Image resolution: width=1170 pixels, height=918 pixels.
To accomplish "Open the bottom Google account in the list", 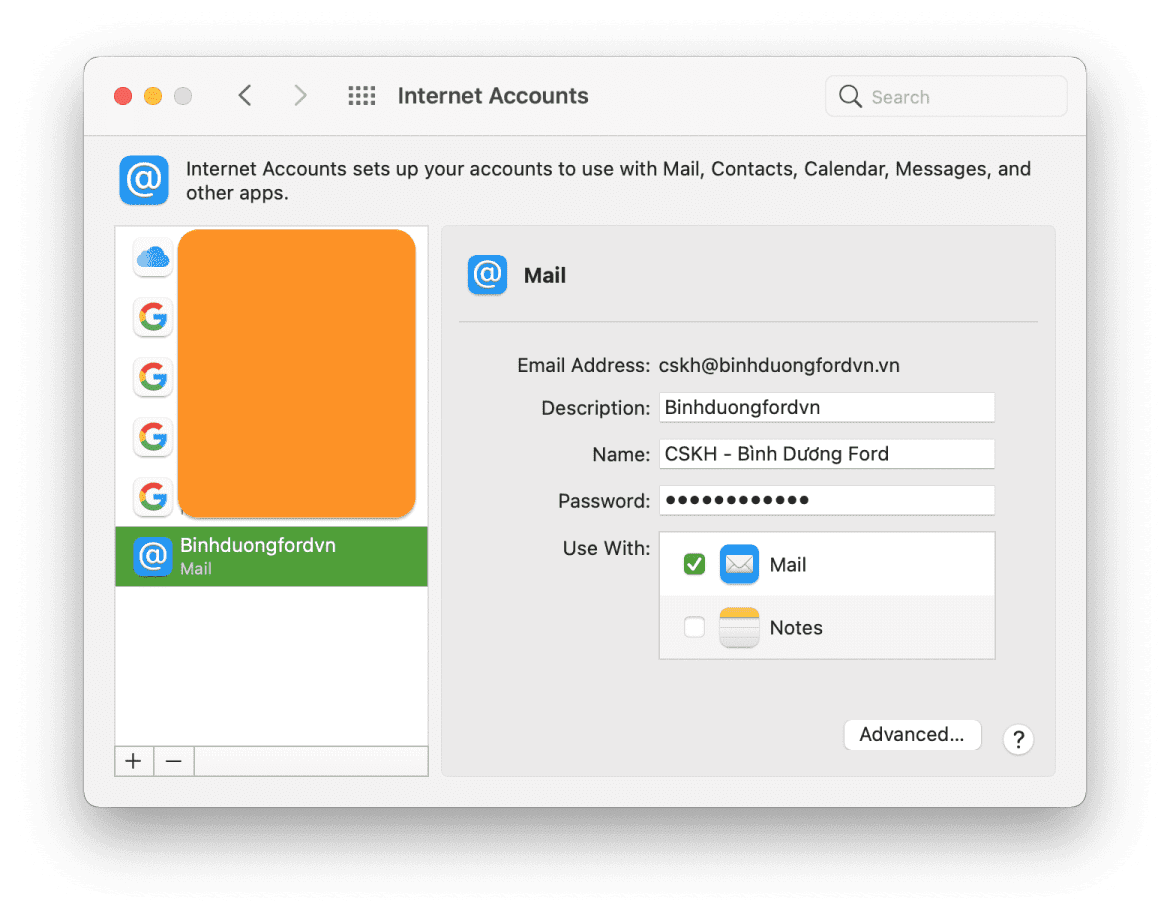I will (152, 497).
